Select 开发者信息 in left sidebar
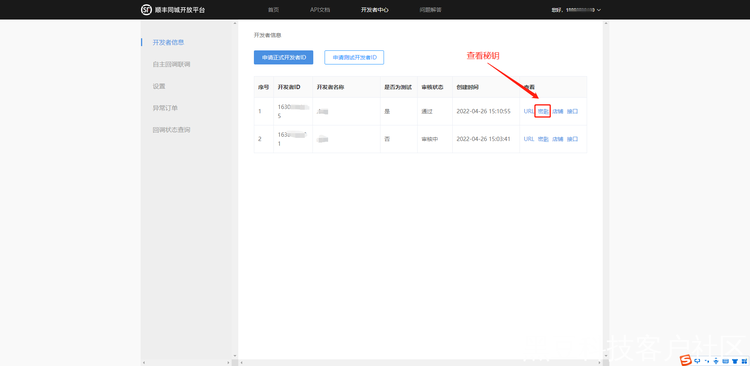 pos(168,42)
